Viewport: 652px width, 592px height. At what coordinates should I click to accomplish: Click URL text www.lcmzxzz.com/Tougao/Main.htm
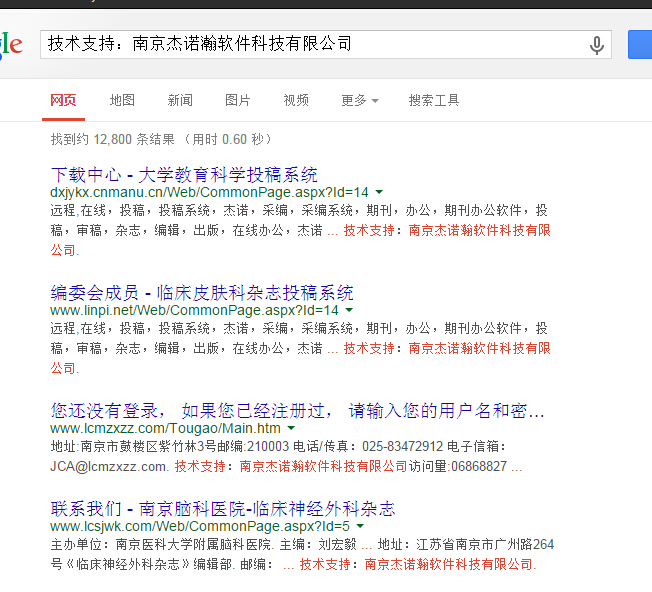pos(165,429)
